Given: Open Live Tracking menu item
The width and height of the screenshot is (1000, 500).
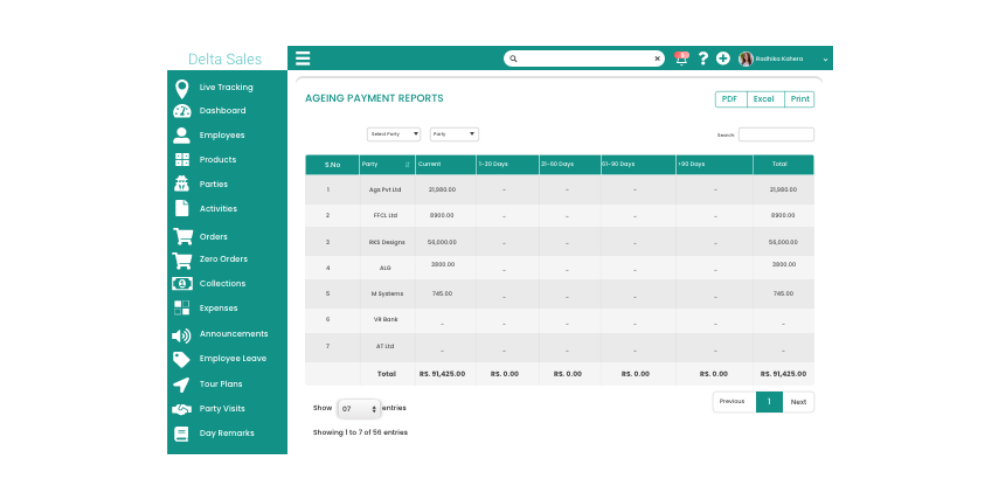Looking at the screenshot, I should tap(227, 87).
